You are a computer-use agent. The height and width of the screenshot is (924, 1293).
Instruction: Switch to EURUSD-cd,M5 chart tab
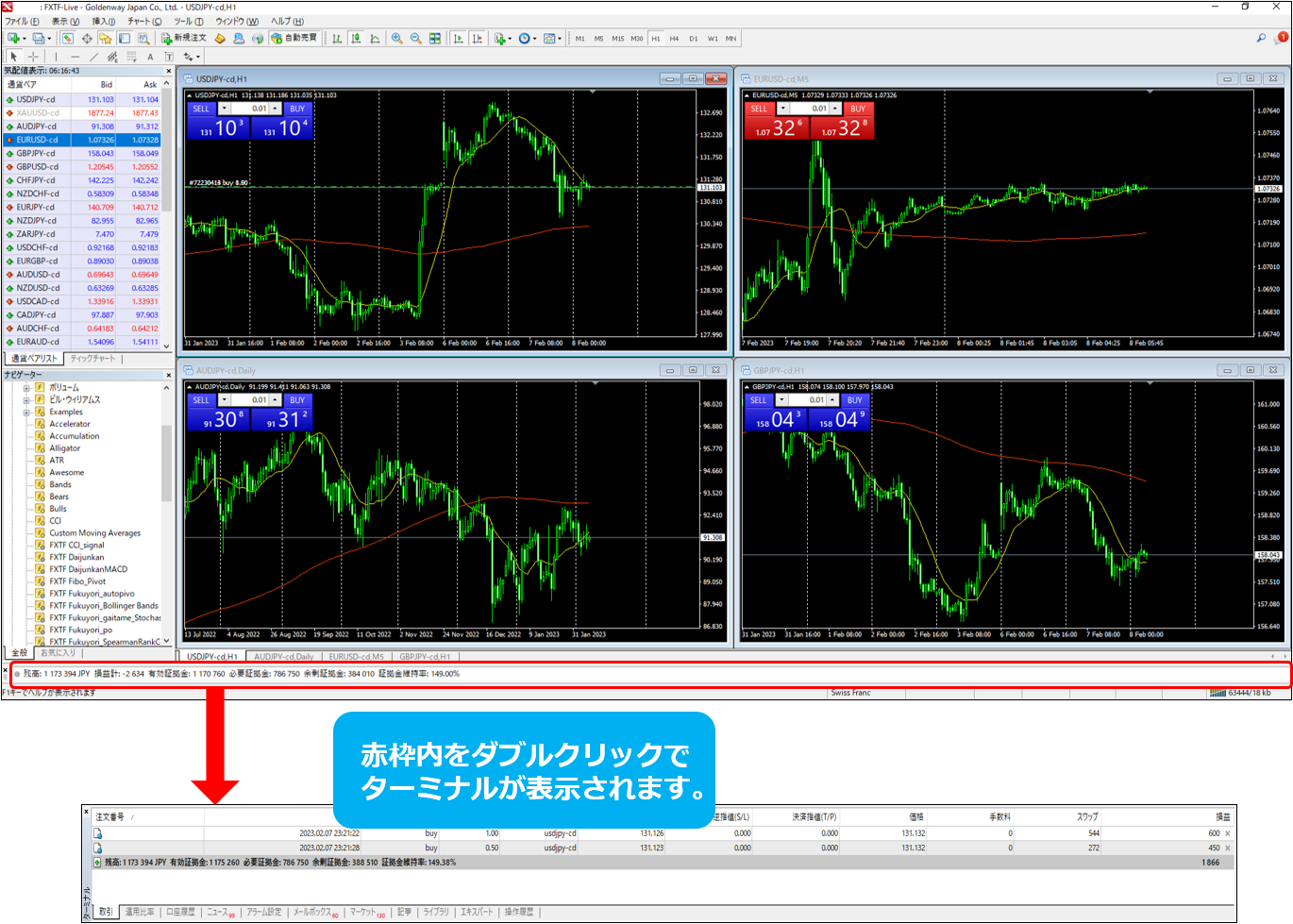click(x=356, y=656)
